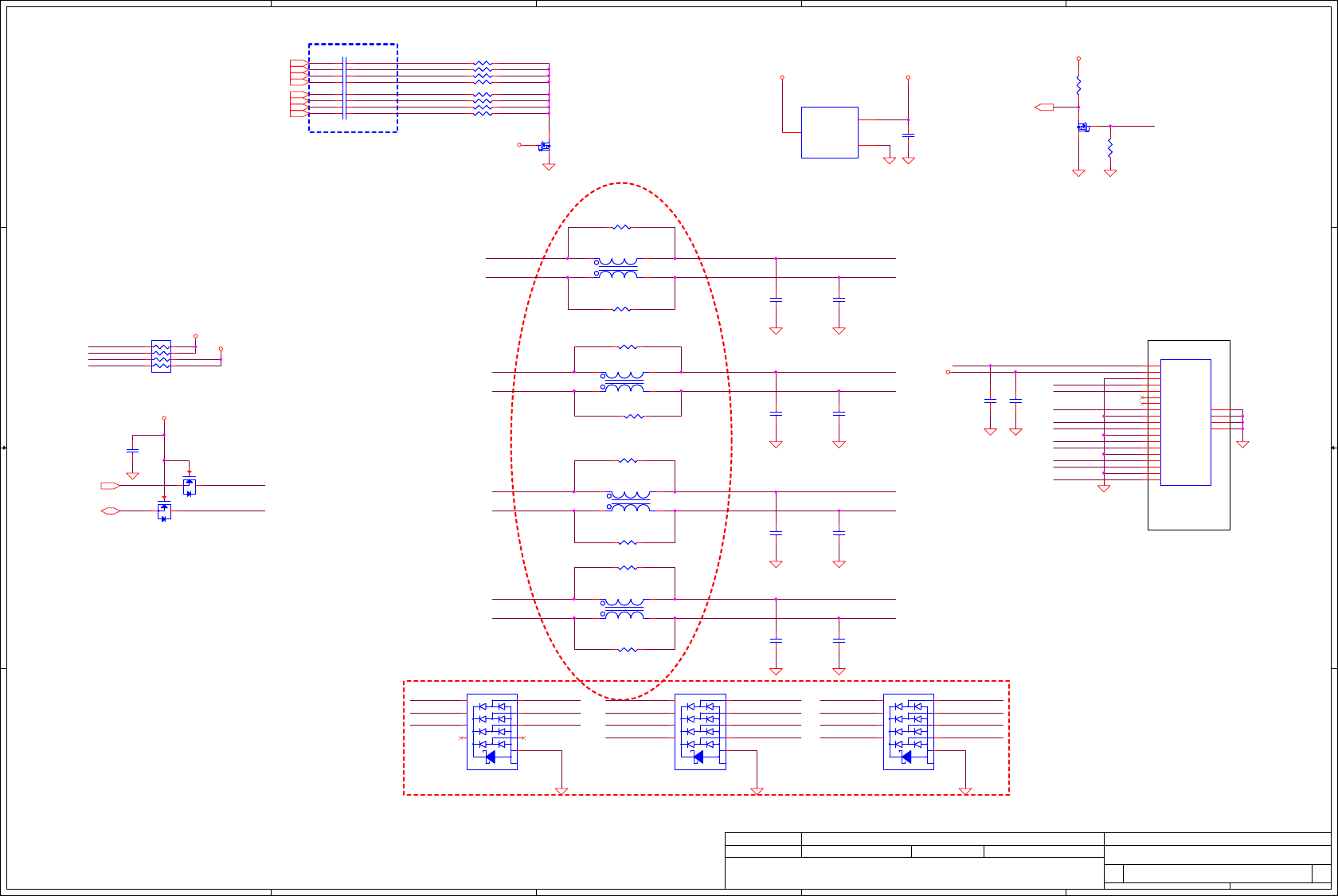Select the MOSFET below the series resistor bank
The height and width of the screenshot is (896, 1338).
point(545,146)
